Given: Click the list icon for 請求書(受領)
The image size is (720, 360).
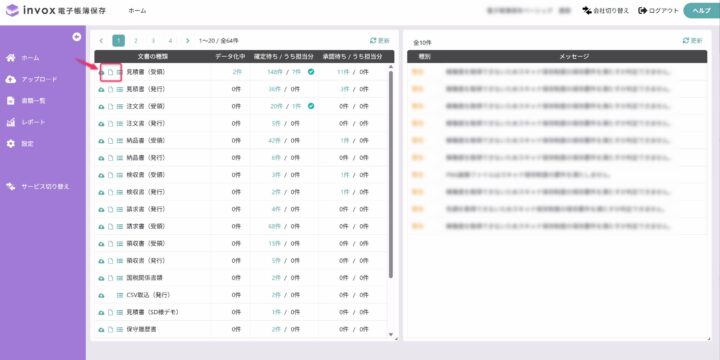Looking at the screenshot, I should (x=120, y=227).
